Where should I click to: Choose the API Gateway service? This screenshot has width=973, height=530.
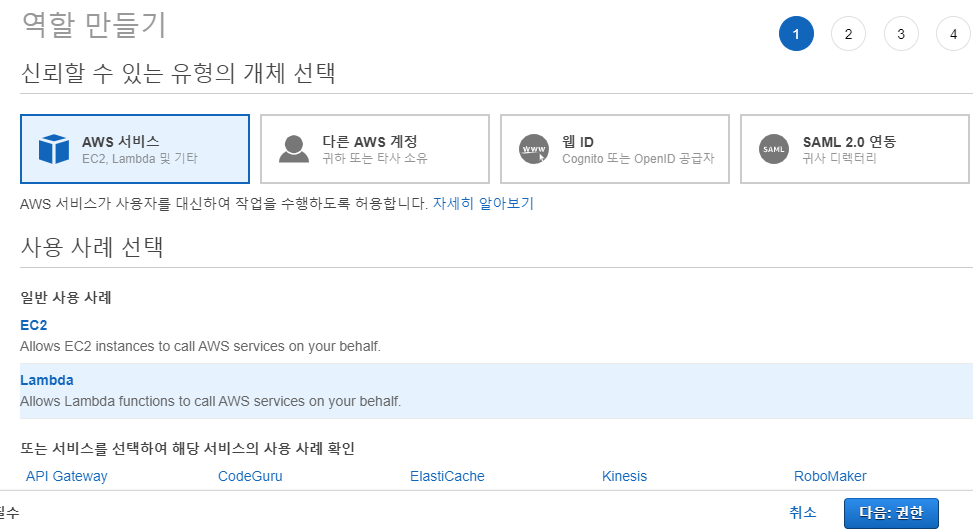(66, 476)
